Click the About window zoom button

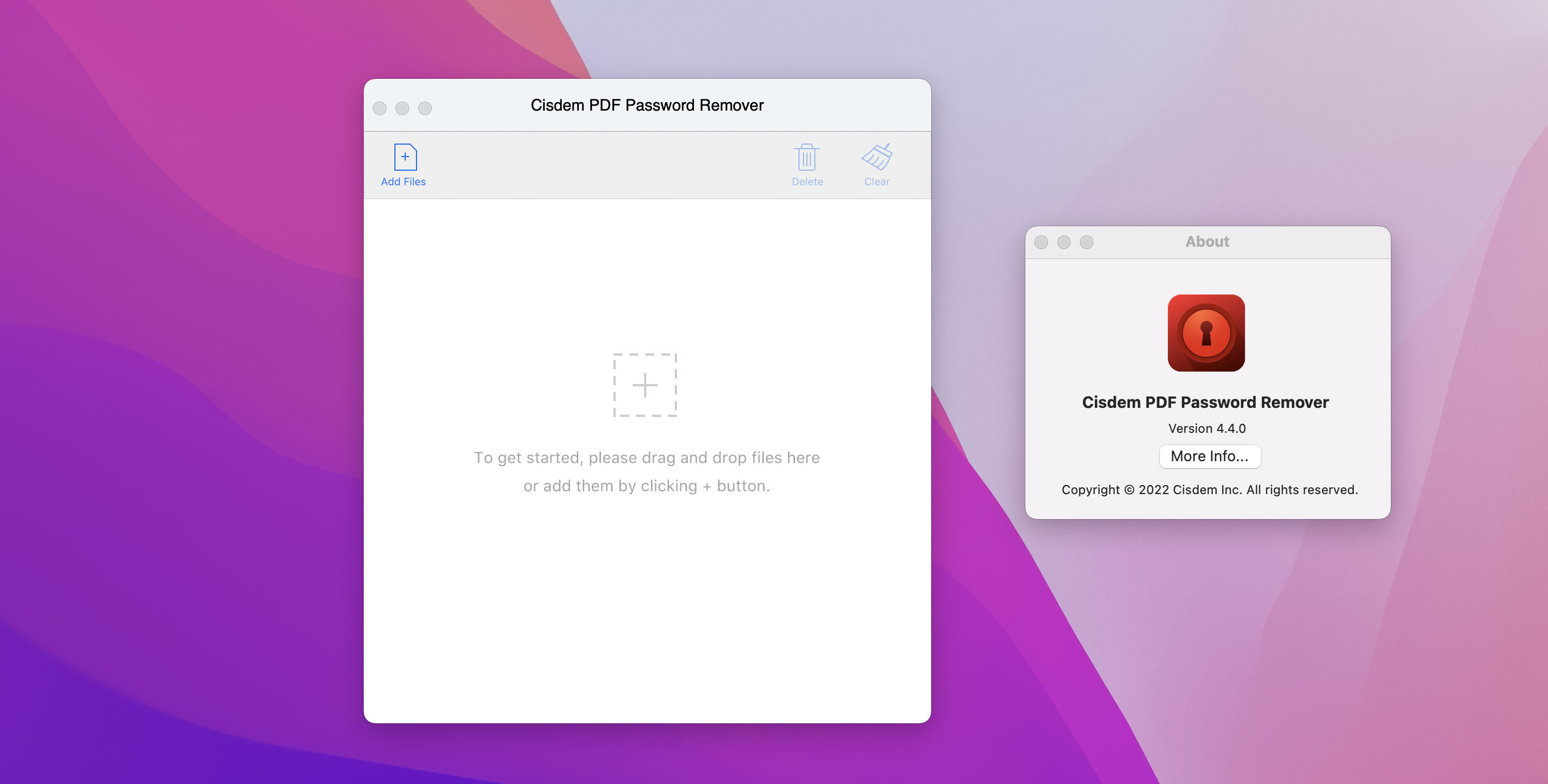coord(1087,242)
